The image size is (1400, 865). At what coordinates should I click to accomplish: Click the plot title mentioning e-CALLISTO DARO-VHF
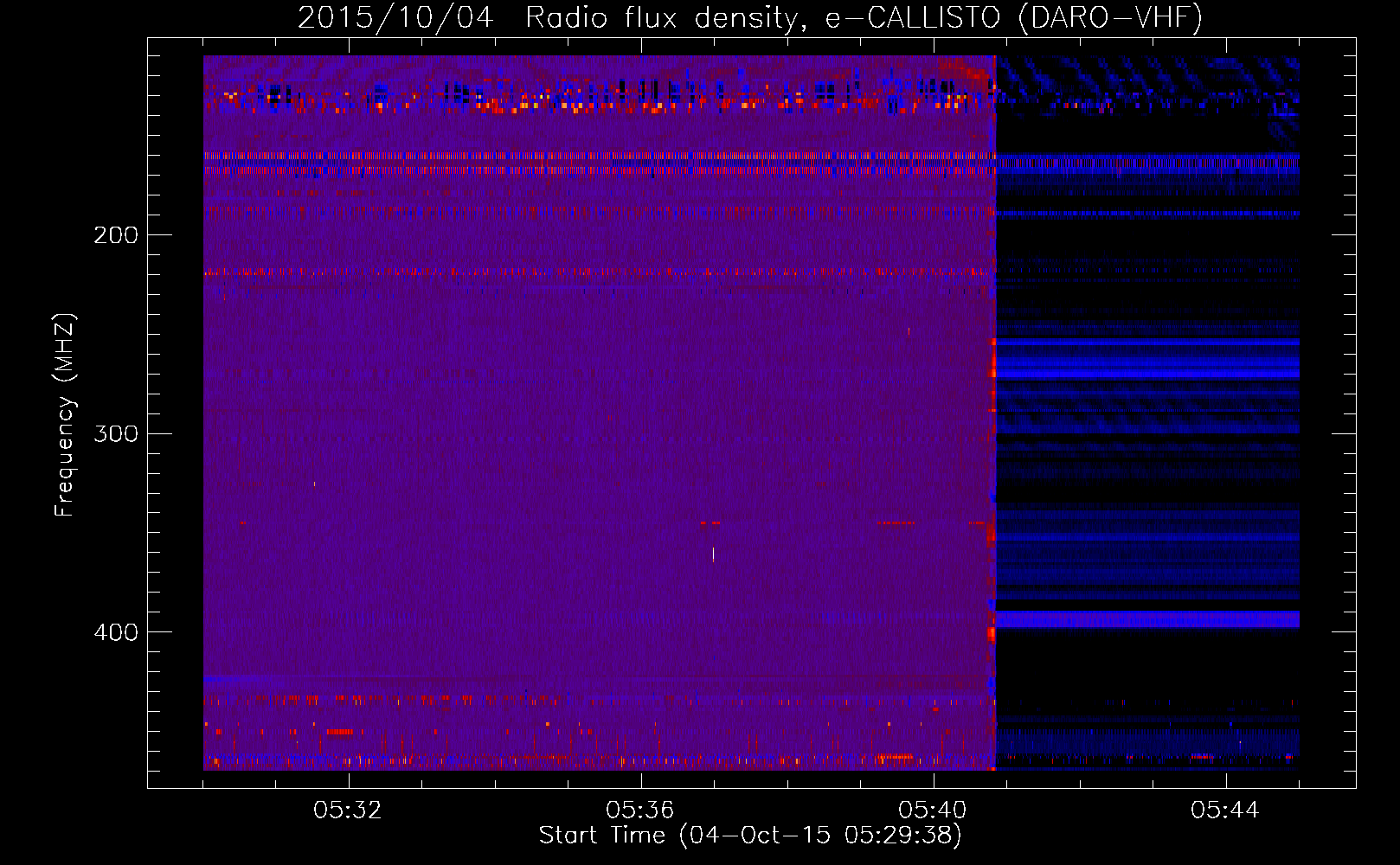(750, 17)
